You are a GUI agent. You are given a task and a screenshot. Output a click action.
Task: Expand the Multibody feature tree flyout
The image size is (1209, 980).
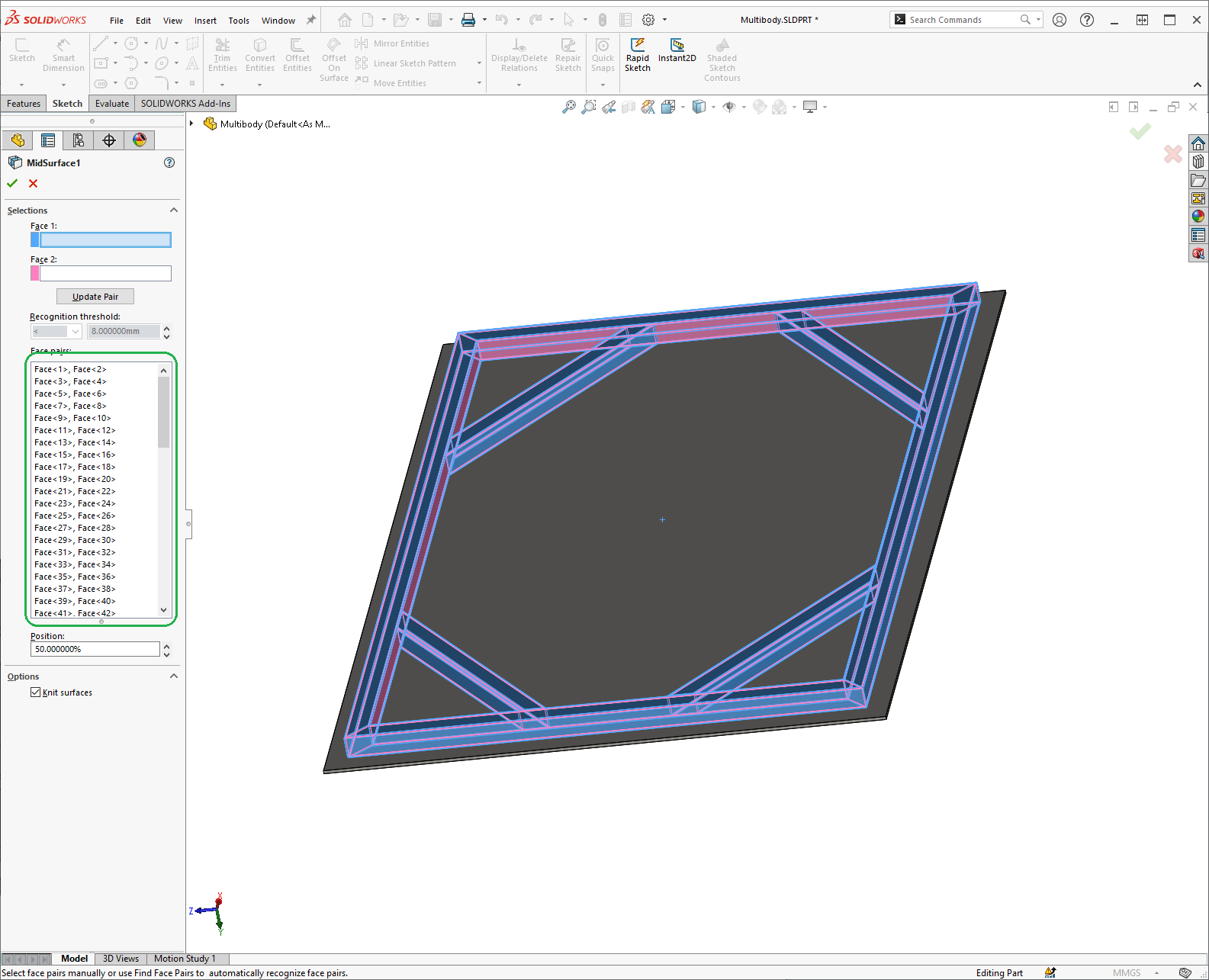coord(192,124)
